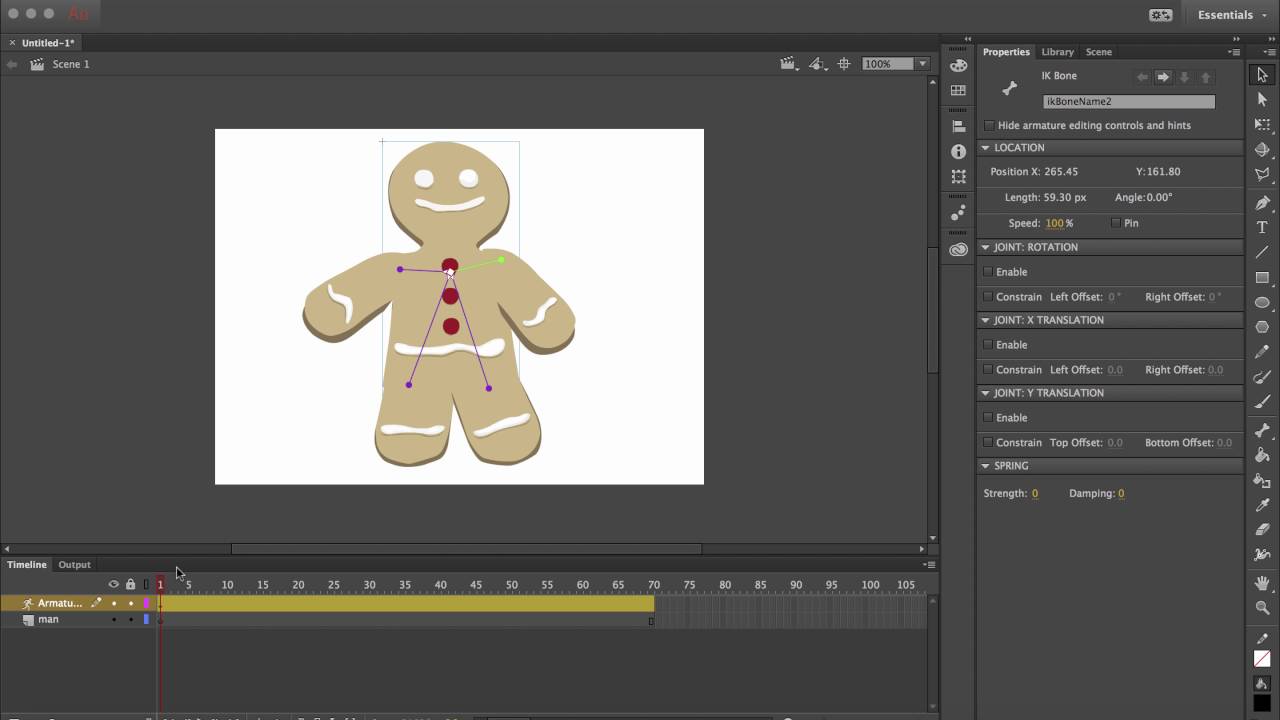This screenshot has width=1280, height=720.
Task: Select the Oval tool
Action: (1262, 303)
